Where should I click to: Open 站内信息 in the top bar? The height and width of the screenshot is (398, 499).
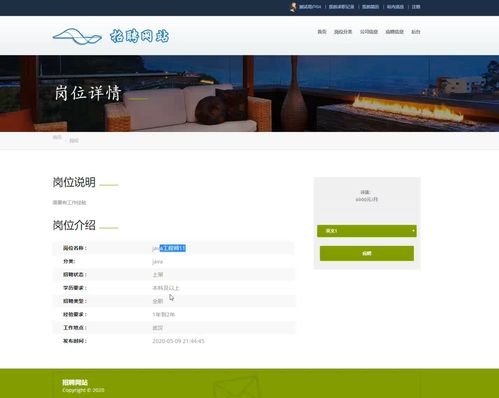[395, 7]
